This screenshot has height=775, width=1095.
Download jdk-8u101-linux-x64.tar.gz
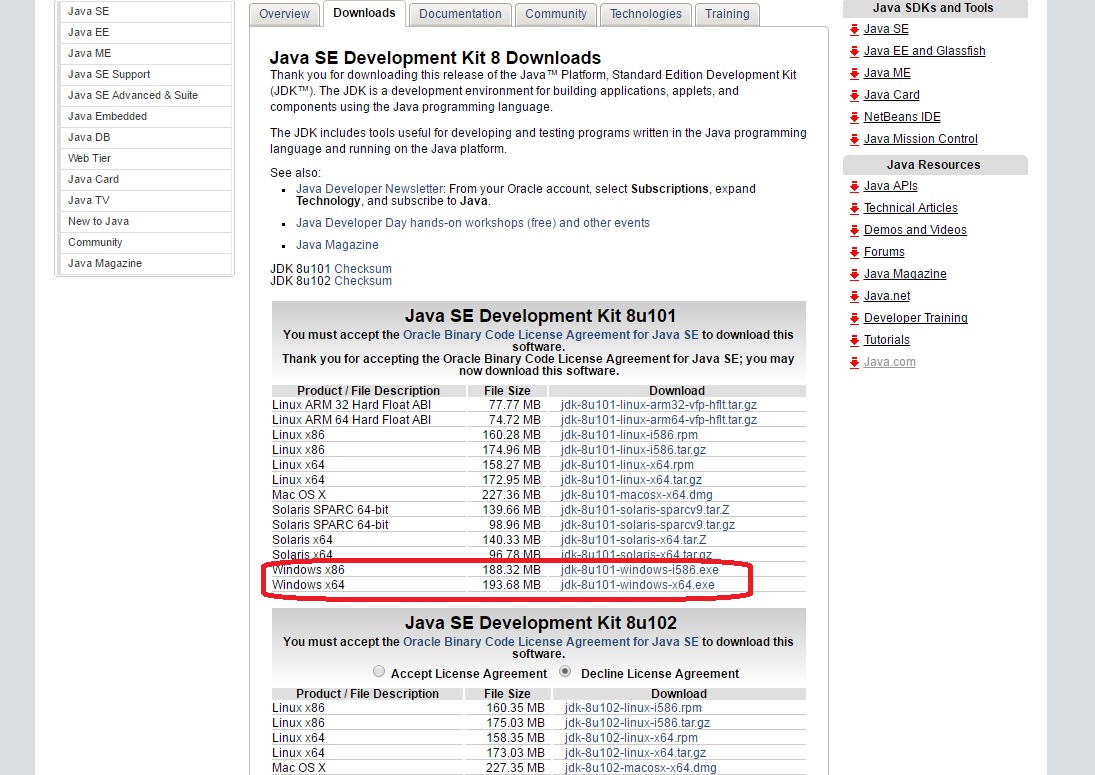(x=631, y=480)
